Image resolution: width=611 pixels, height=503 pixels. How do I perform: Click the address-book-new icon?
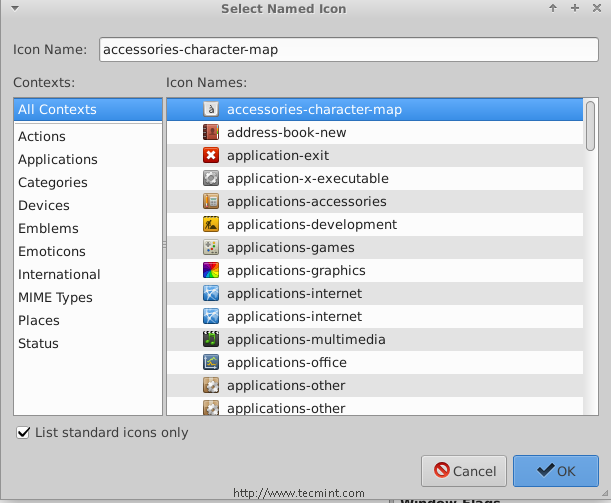click(210, 132)
